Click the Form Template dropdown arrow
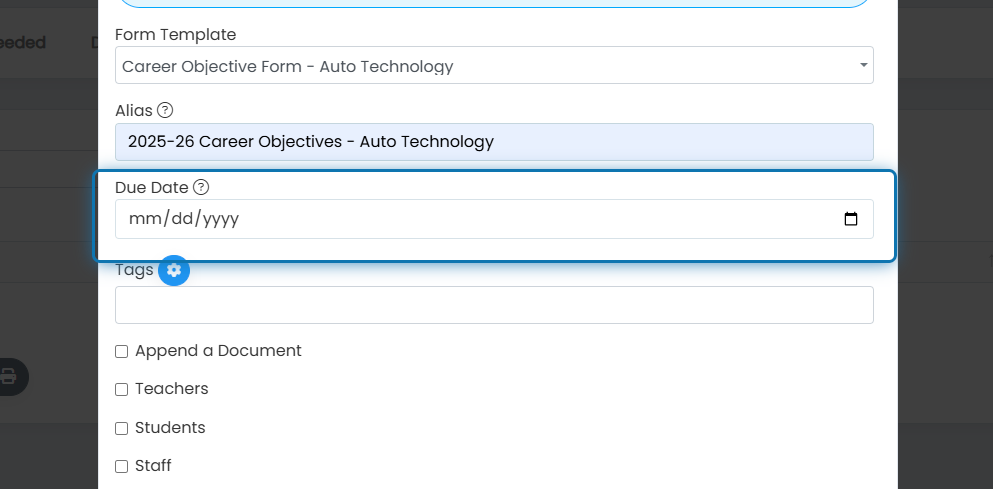Viewport: 993px width, 489px height. click(863, 65)
